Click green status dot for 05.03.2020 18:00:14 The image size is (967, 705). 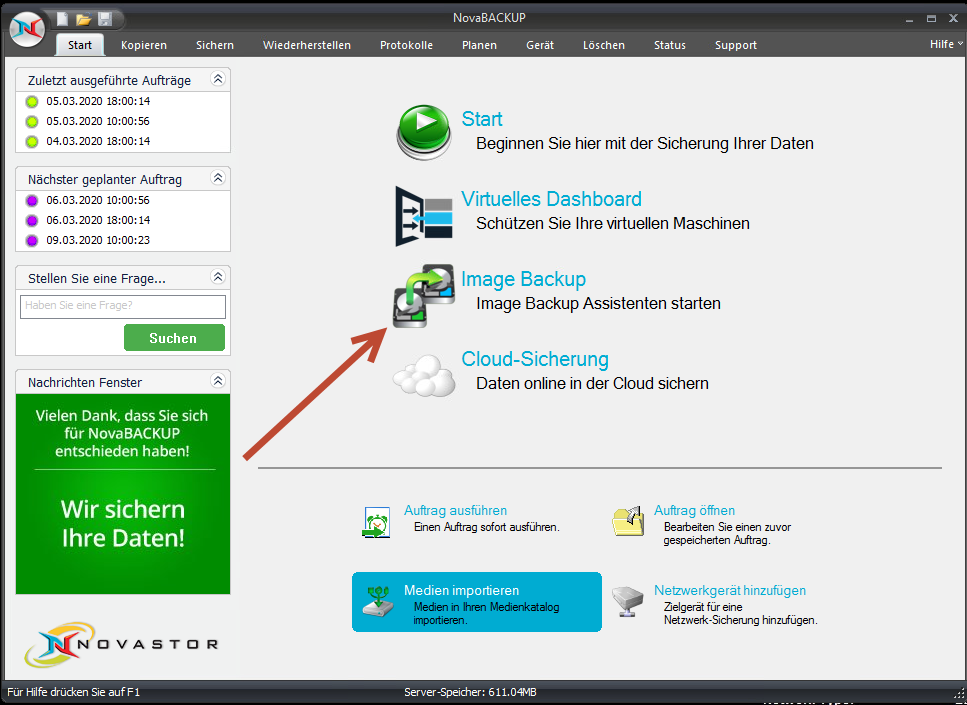(x=32, y=102)
